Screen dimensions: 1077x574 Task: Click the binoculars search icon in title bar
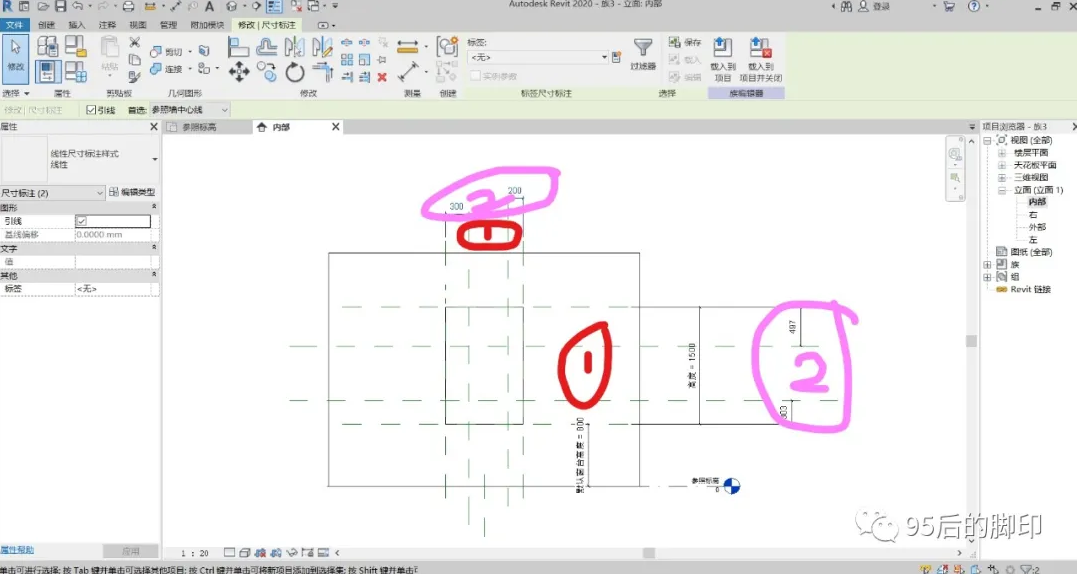click(x=846, y=6)
